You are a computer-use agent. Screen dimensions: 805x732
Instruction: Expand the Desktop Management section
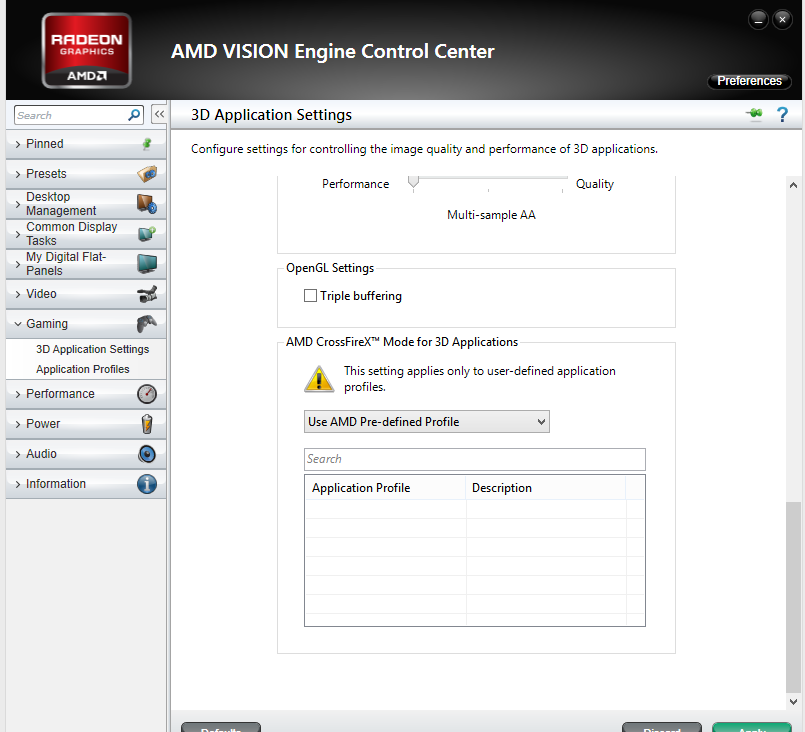tap(86, 204)
